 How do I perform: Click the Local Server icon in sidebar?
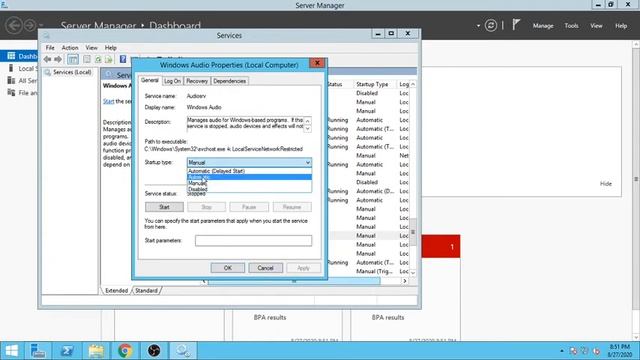[x=11, y=68]
